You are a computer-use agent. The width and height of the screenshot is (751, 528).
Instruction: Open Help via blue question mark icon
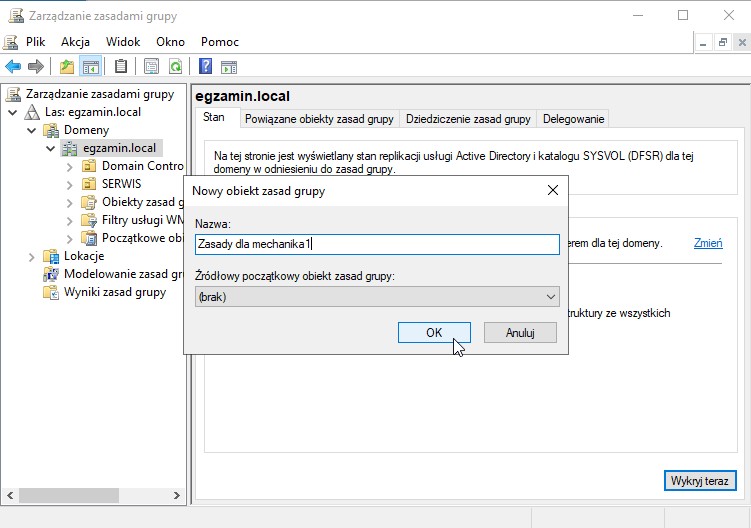(x=205, y=67)
